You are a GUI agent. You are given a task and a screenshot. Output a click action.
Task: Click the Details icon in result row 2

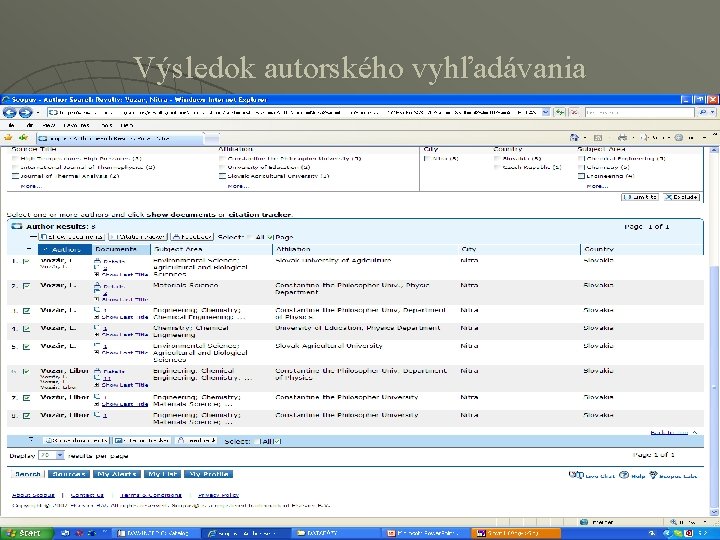[97, 286]
